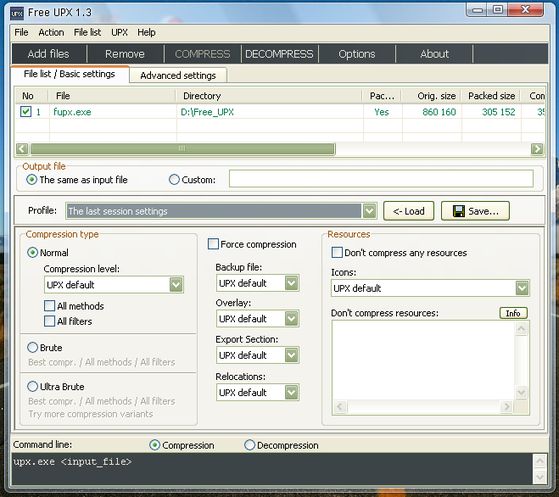Click down arrow in command line scrollbar

[x=540, y=477]
